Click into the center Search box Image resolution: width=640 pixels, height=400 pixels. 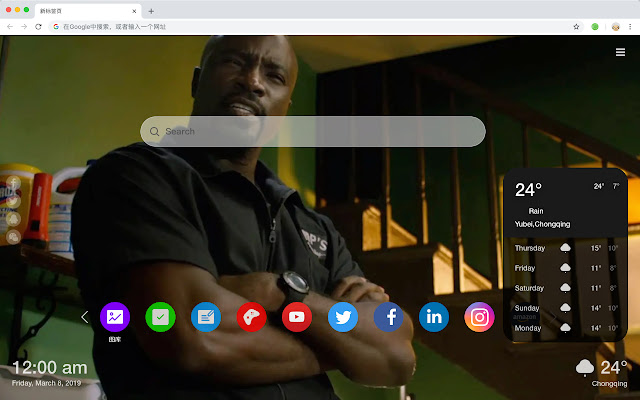(313, 131)
